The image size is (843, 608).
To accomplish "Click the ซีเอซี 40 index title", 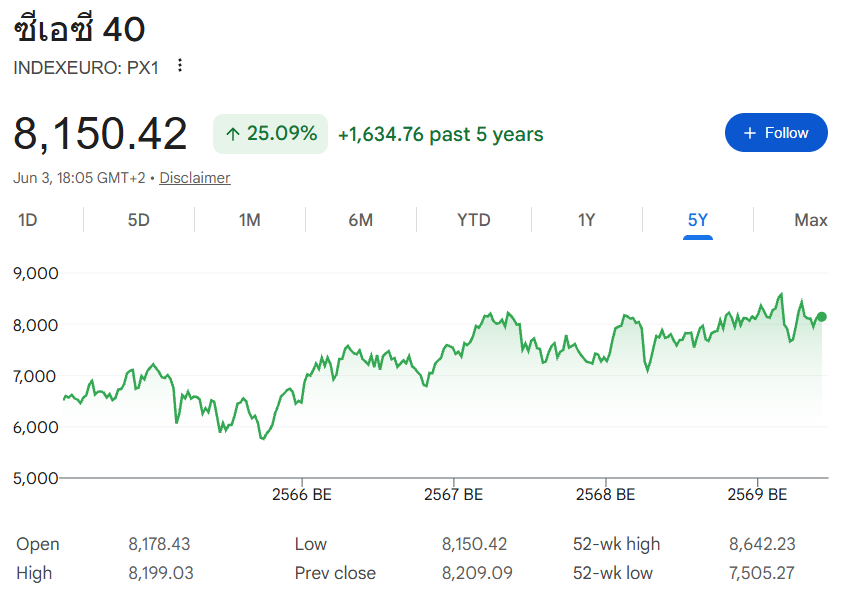I will coord(79,28).
